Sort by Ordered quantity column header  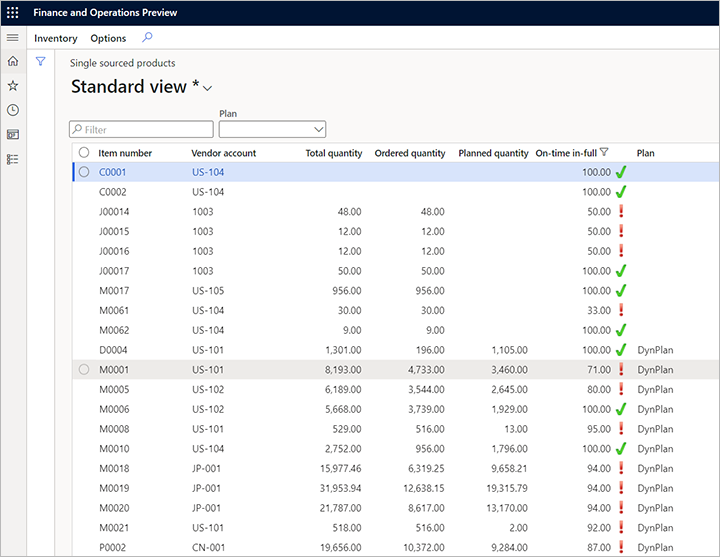pos(410,153)
